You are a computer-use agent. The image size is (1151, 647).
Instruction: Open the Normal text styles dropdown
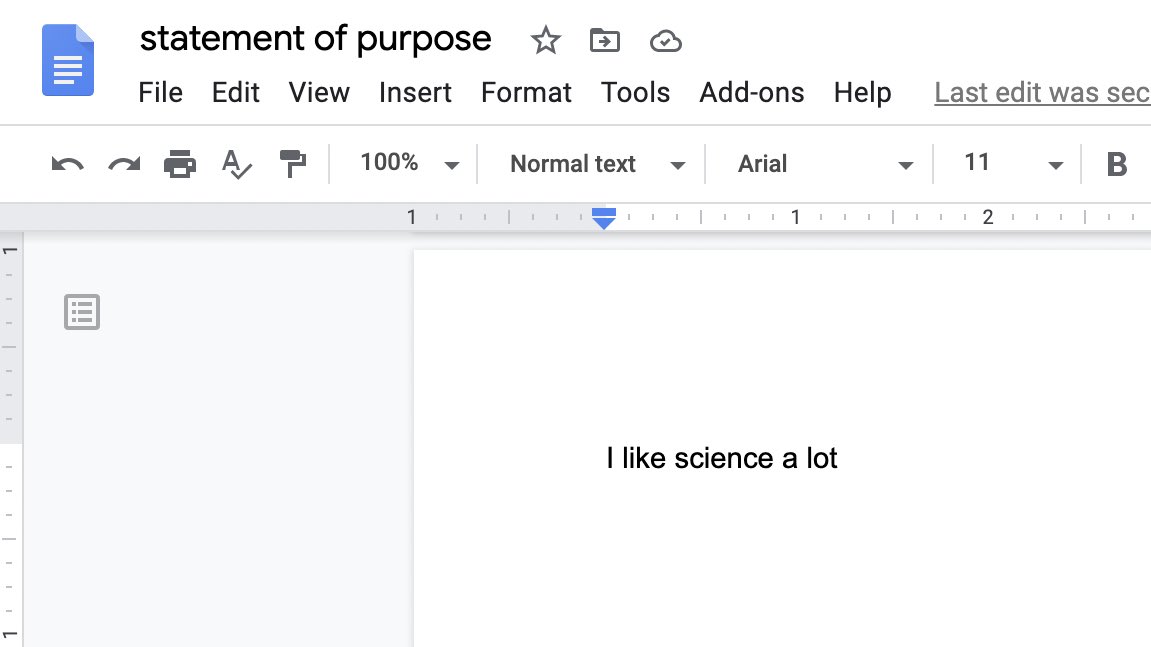coord(598,164)
